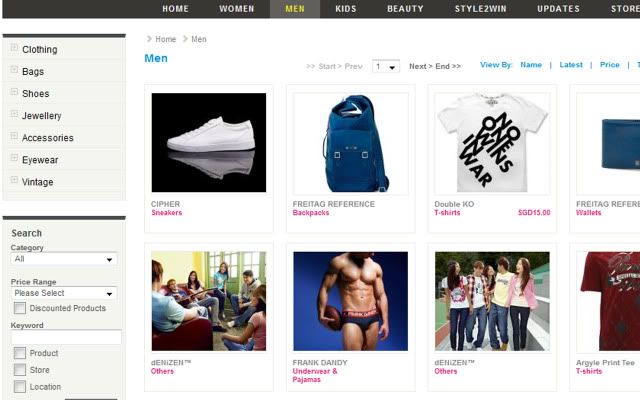Tick the Store keyword checkbox

[x=20, y=369]
